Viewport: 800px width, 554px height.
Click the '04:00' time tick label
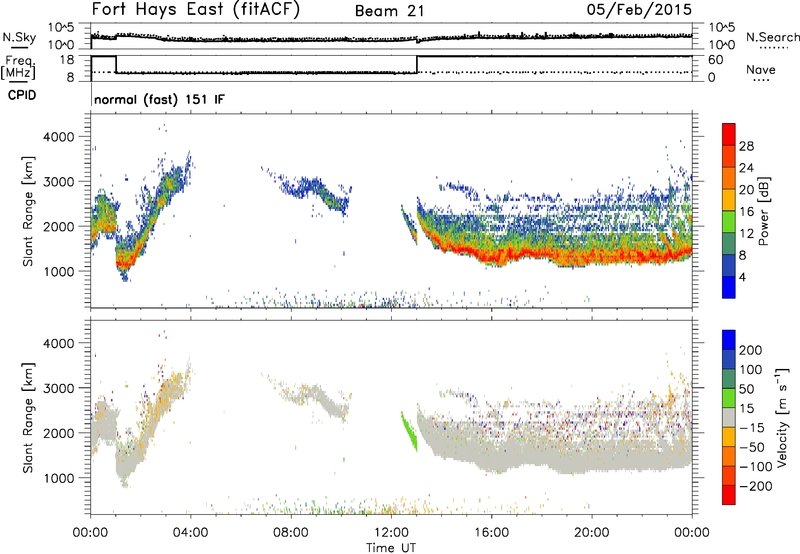[x=190, y=533]
